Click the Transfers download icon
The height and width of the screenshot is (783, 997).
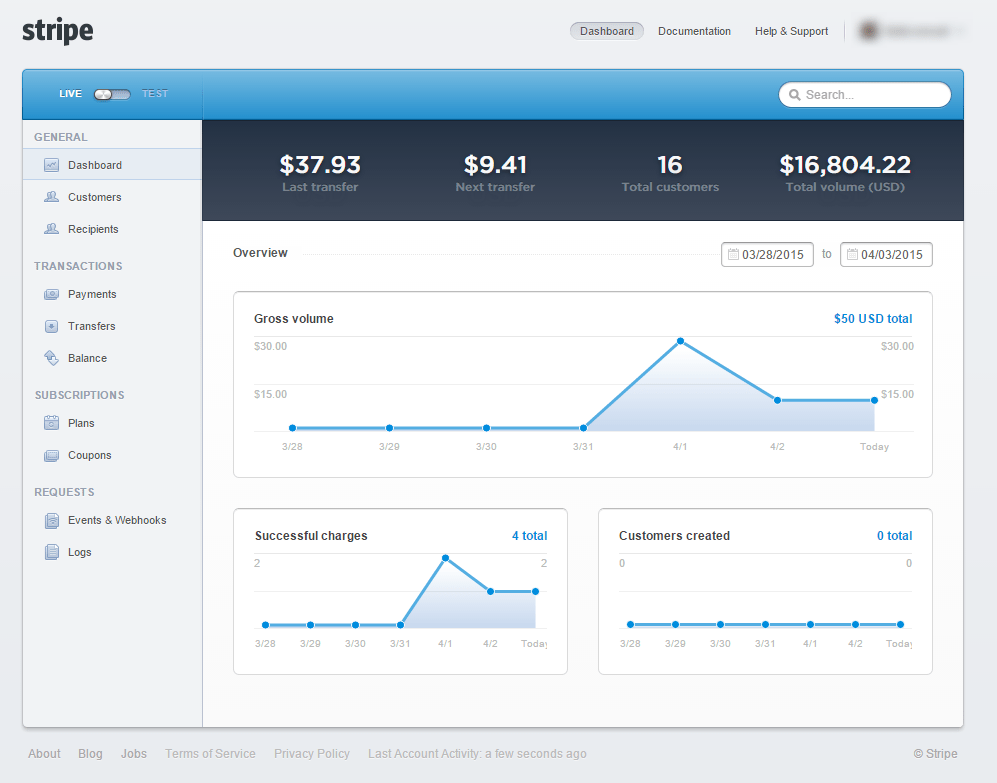(52, 326)
